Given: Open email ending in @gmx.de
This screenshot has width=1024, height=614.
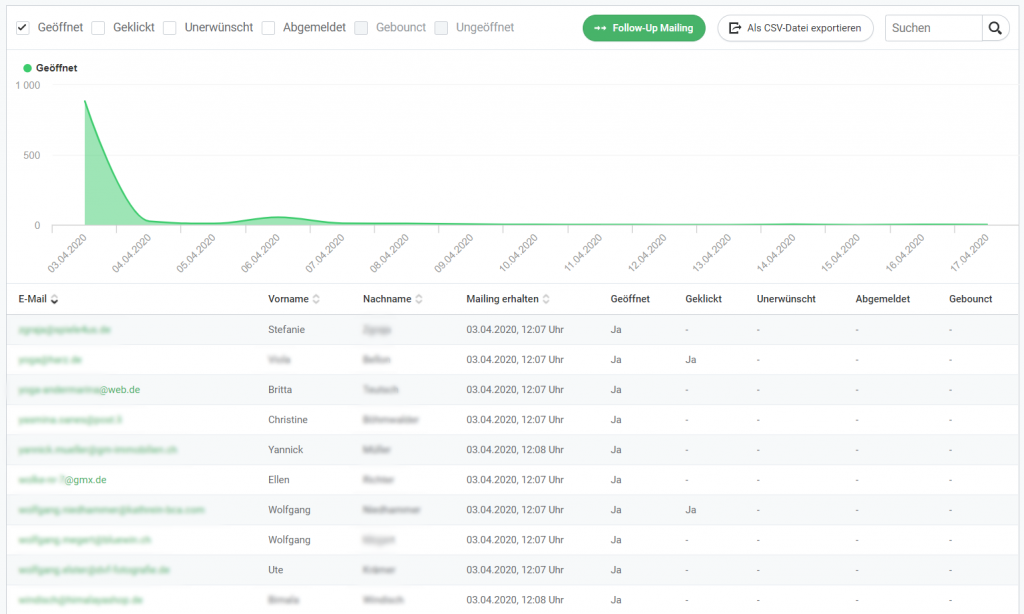Looking at the screenshot, I should (x=62, y=480).
